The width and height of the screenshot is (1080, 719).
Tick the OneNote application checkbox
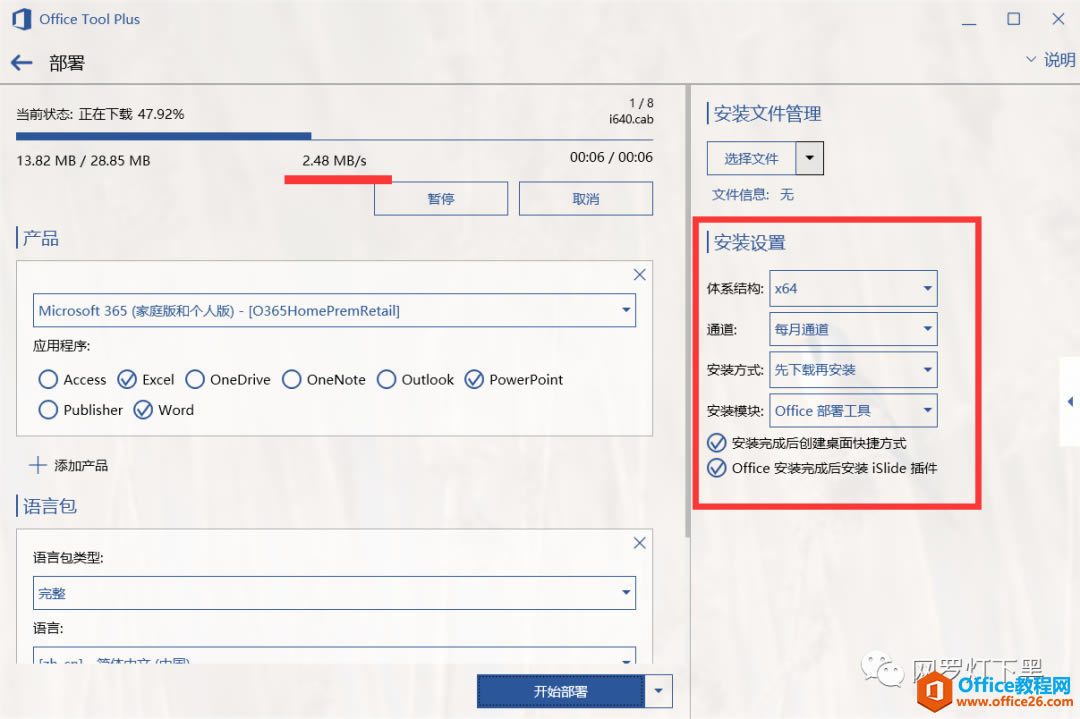click(x=291, y=379)
